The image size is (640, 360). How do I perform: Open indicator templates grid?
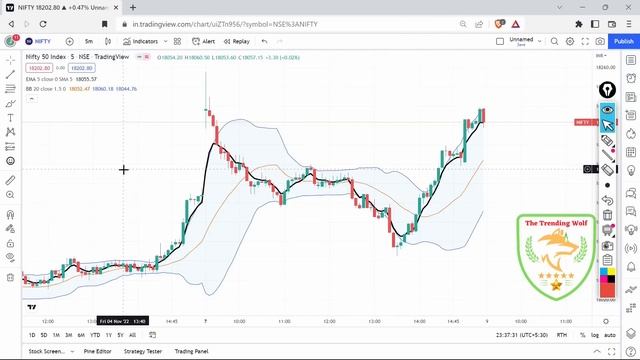177,41
